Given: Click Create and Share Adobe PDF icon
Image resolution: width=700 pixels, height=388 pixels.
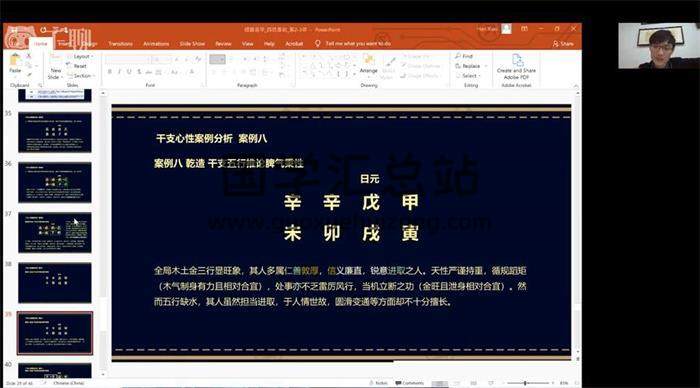Looking at the screenshot, I should pyautogui.click(x=517, y=60).
